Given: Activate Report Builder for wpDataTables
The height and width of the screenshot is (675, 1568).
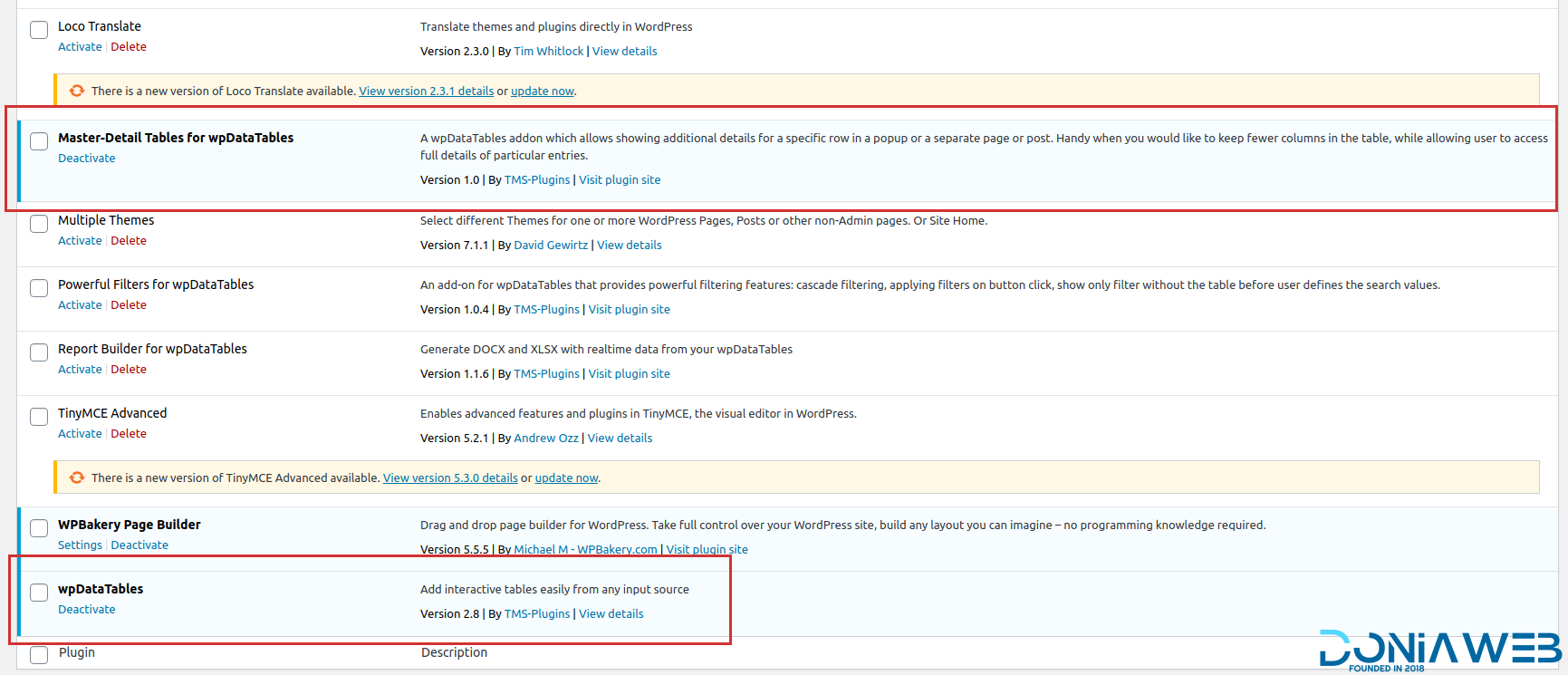Looking at the screenshot, I should [80, 370].
